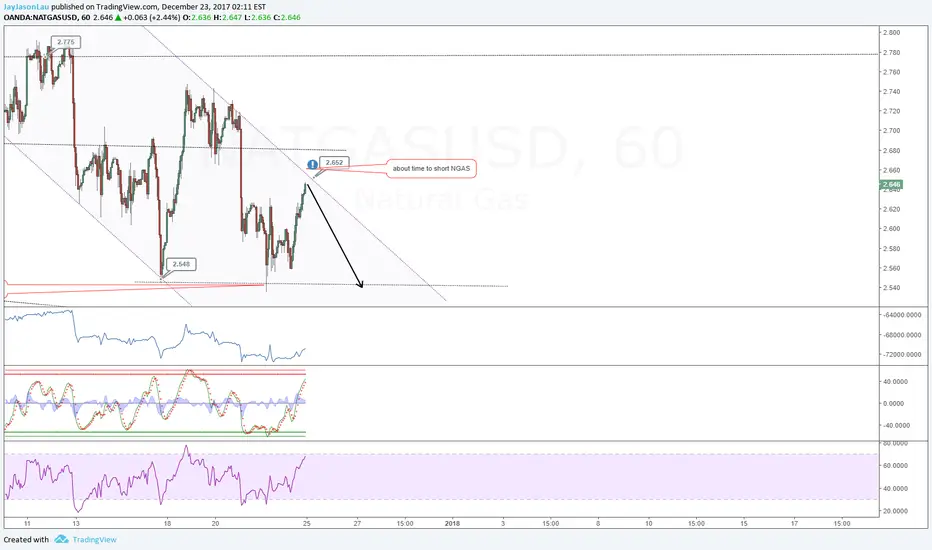Open the JayJasonLau author link
The height and width of the screenshot is (550, 932).
pos(26,7)
